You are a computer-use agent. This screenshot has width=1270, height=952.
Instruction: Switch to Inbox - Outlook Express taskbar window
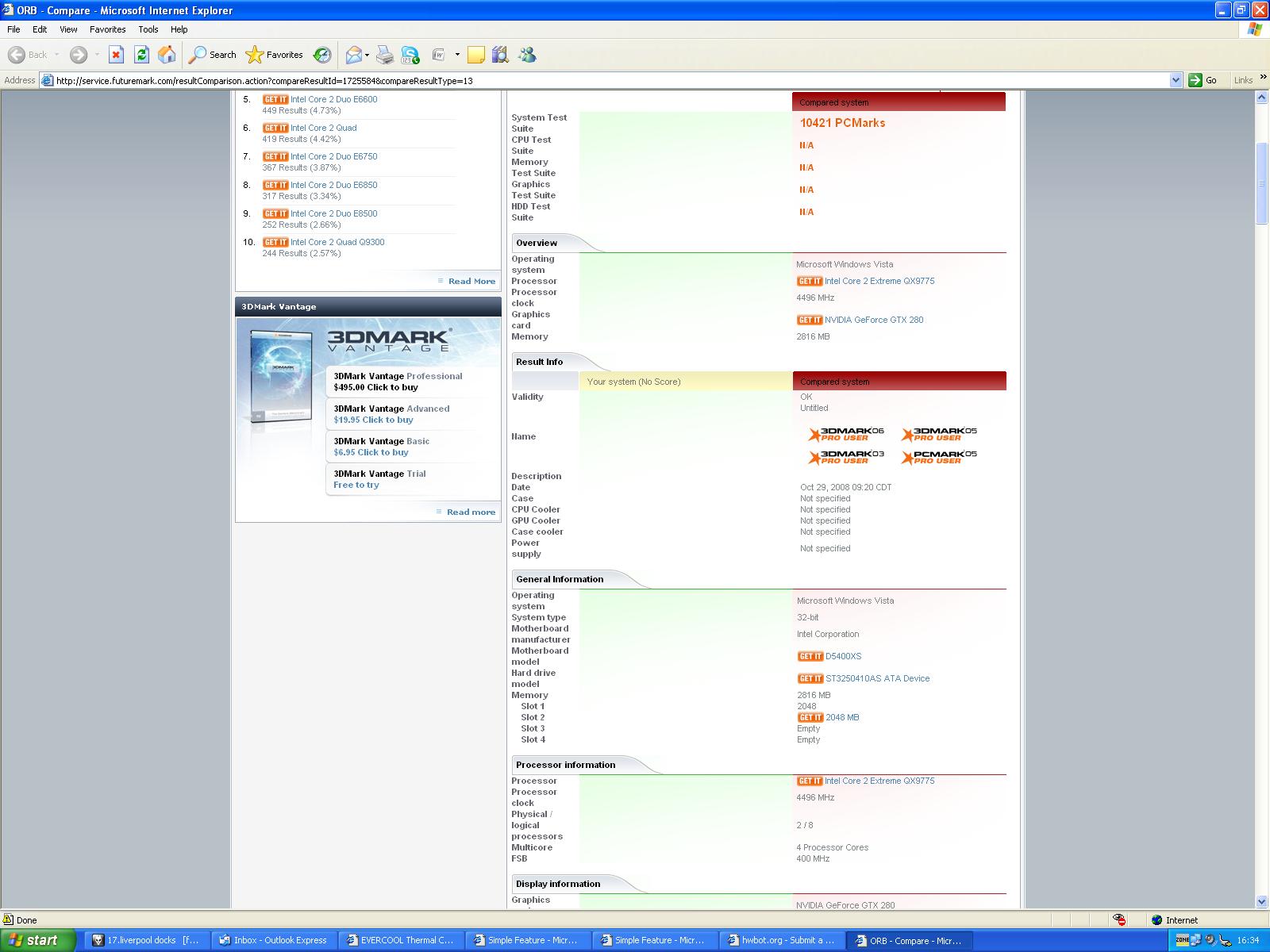(x=274, y=940)
